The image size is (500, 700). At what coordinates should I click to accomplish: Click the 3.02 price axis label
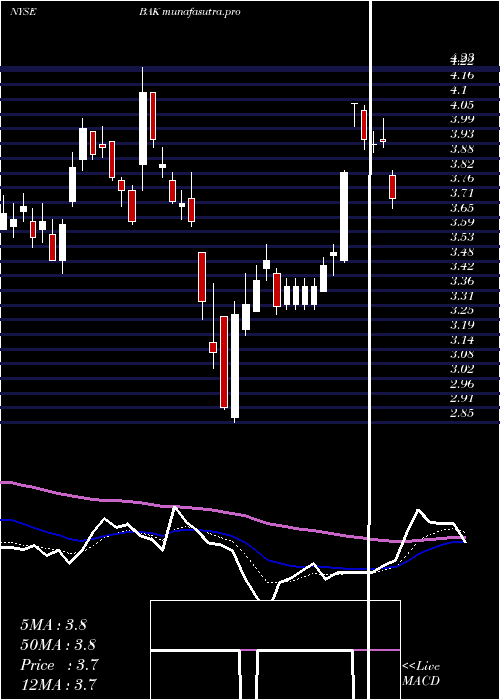(462, 369)
